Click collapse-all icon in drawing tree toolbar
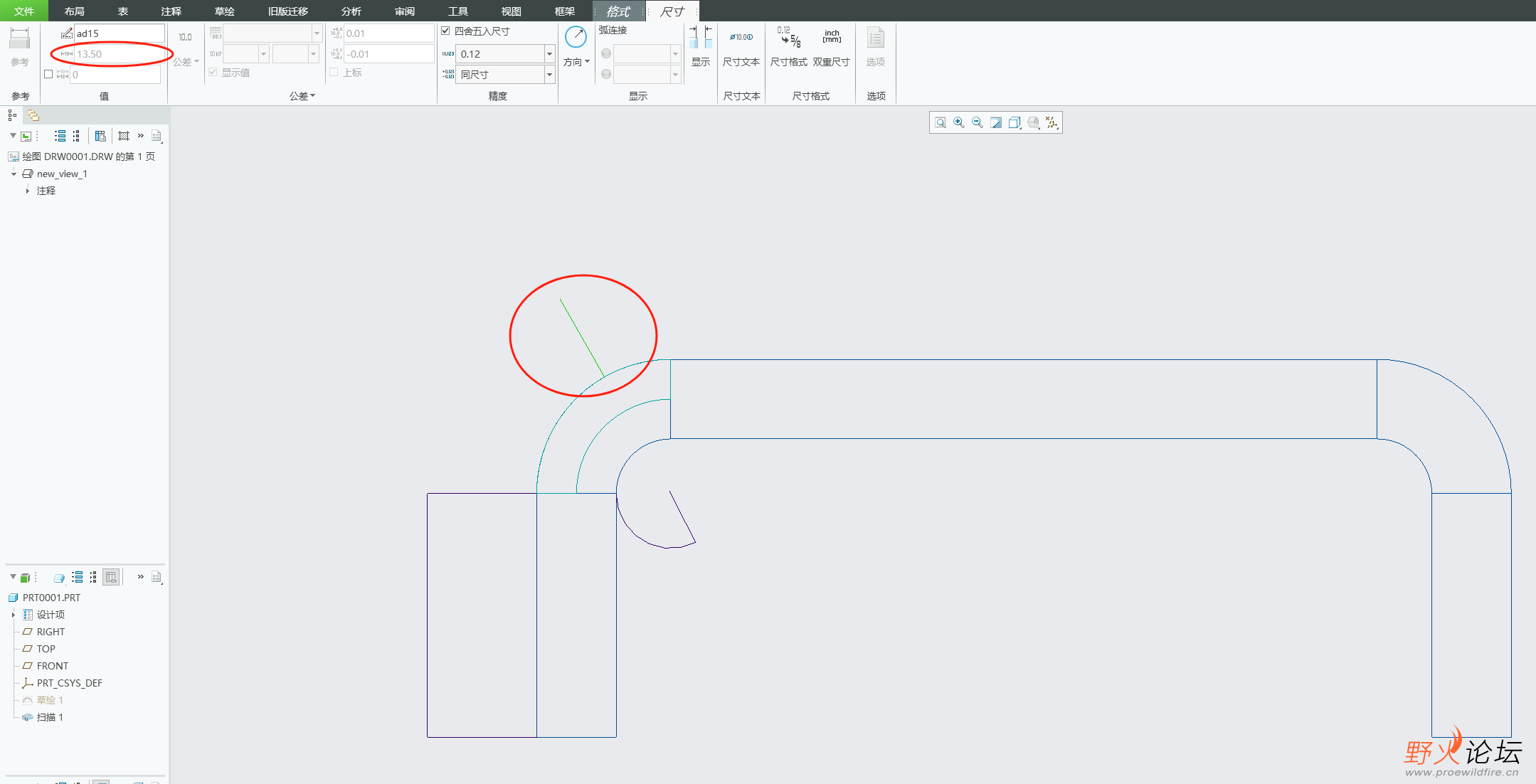This screenshot has width=1536, height=784. click(76, 136)
